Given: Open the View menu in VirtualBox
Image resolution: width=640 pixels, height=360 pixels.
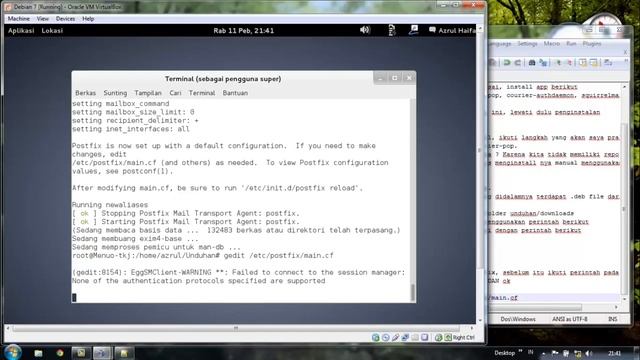Looking at the screenshot, I should pos(42,19).
